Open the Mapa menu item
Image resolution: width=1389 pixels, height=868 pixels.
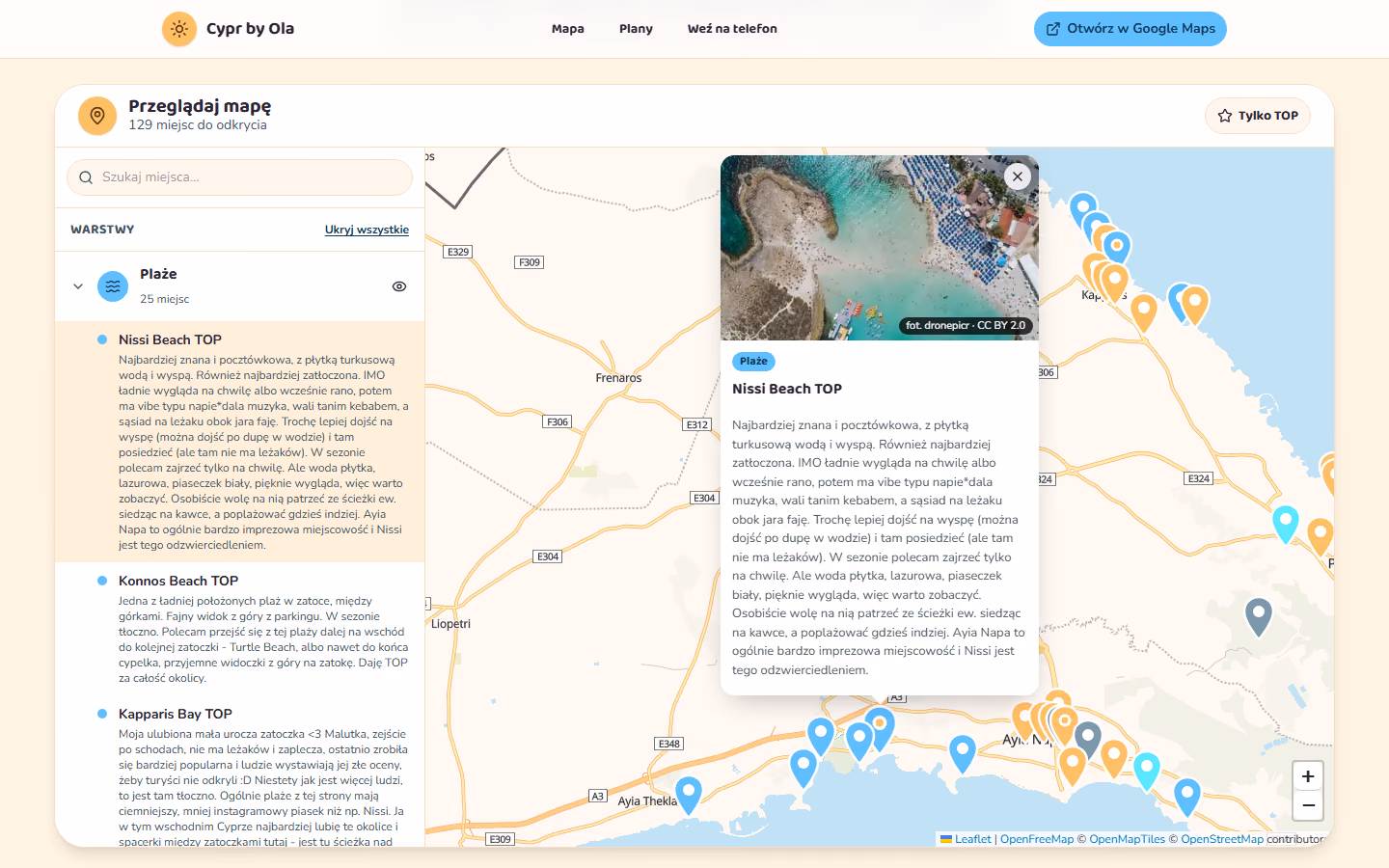[568, 29]
